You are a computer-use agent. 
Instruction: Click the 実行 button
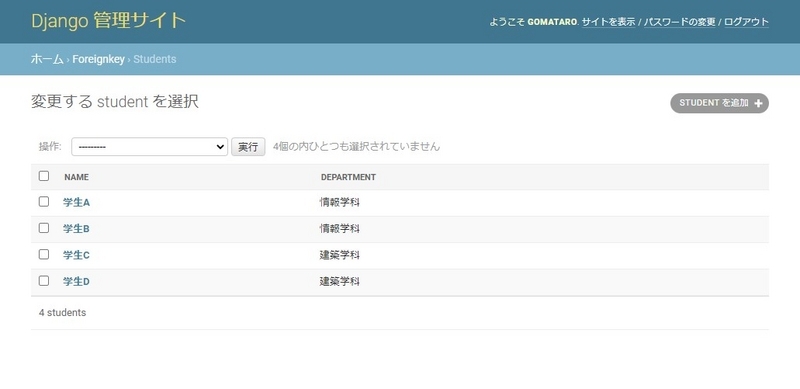tap(248, 147)
